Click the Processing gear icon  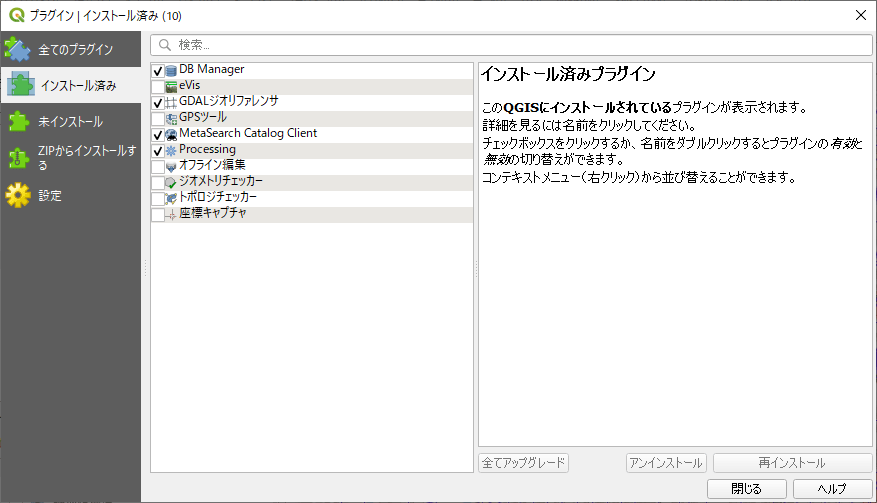[x=171, y=151]
